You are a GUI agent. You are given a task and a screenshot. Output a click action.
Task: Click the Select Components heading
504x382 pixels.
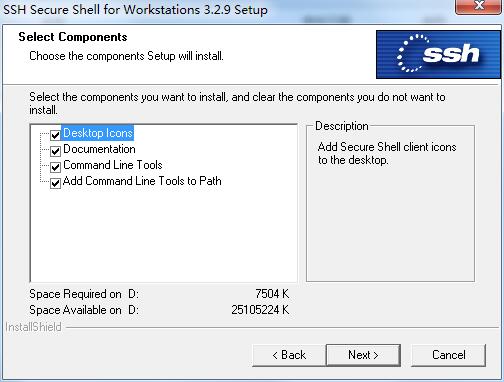73,37
